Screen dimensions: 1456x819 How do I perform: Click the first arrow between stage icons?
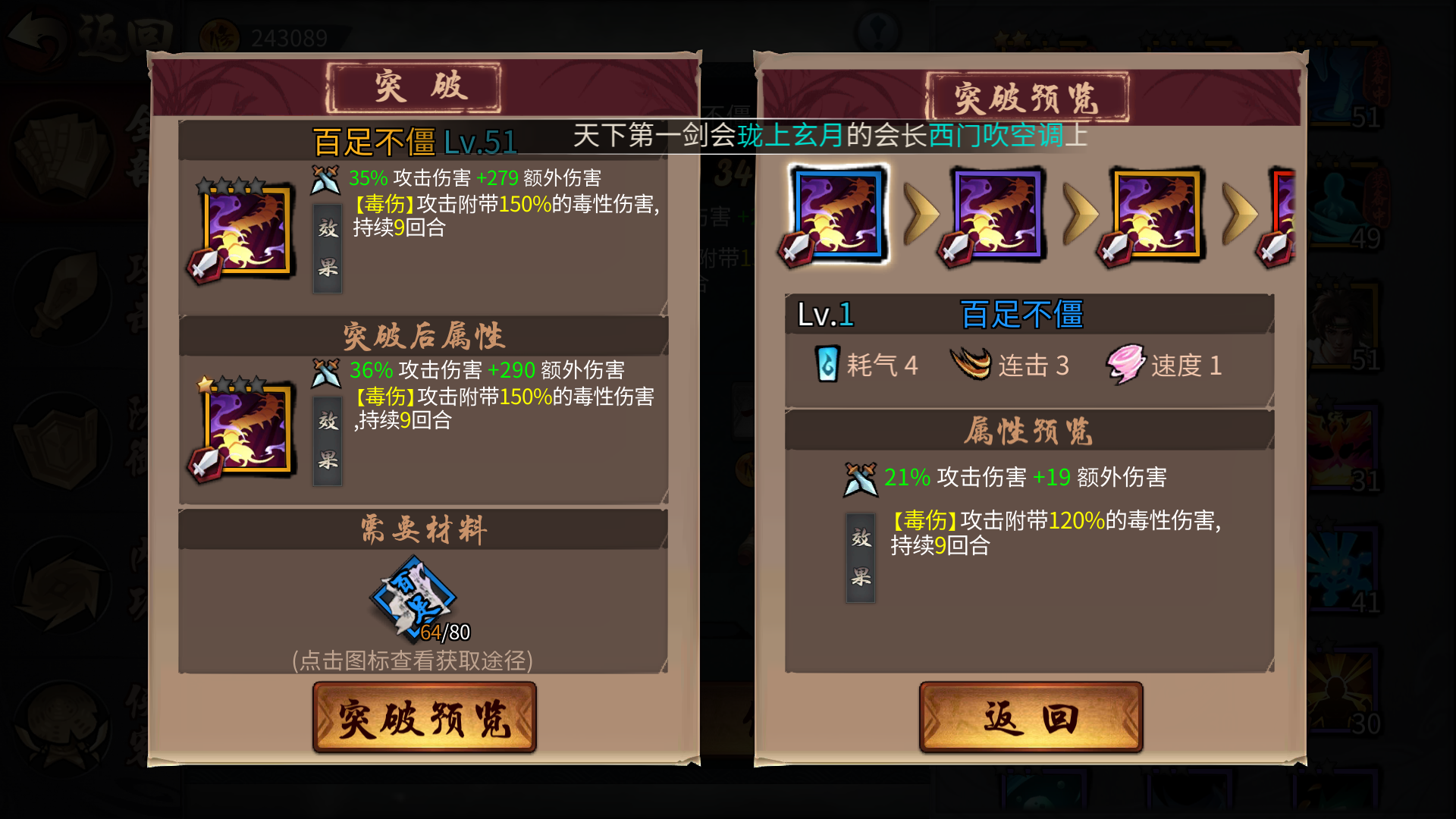click(921, 215)
